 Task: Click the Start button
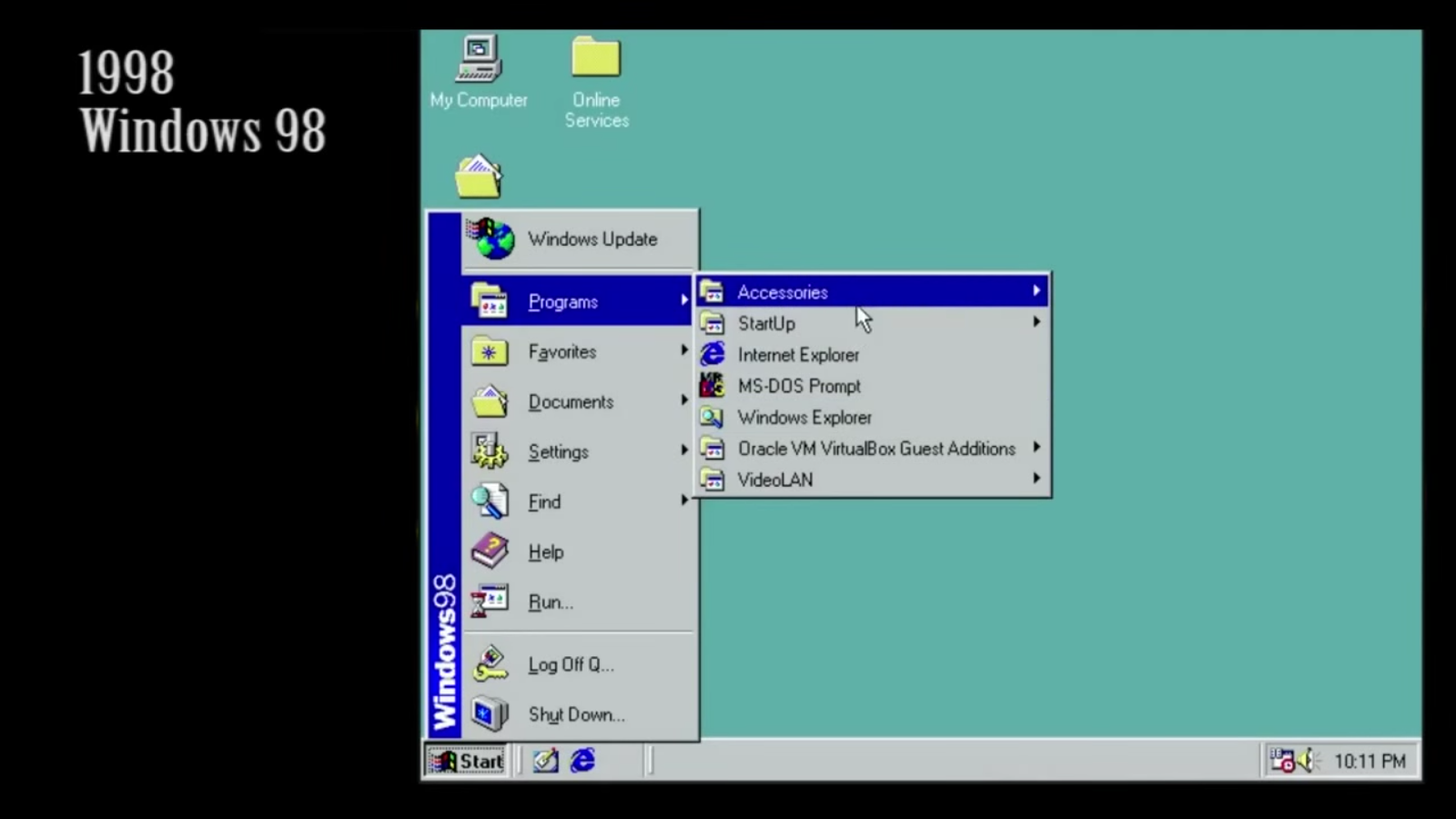(x=466, y=761)
